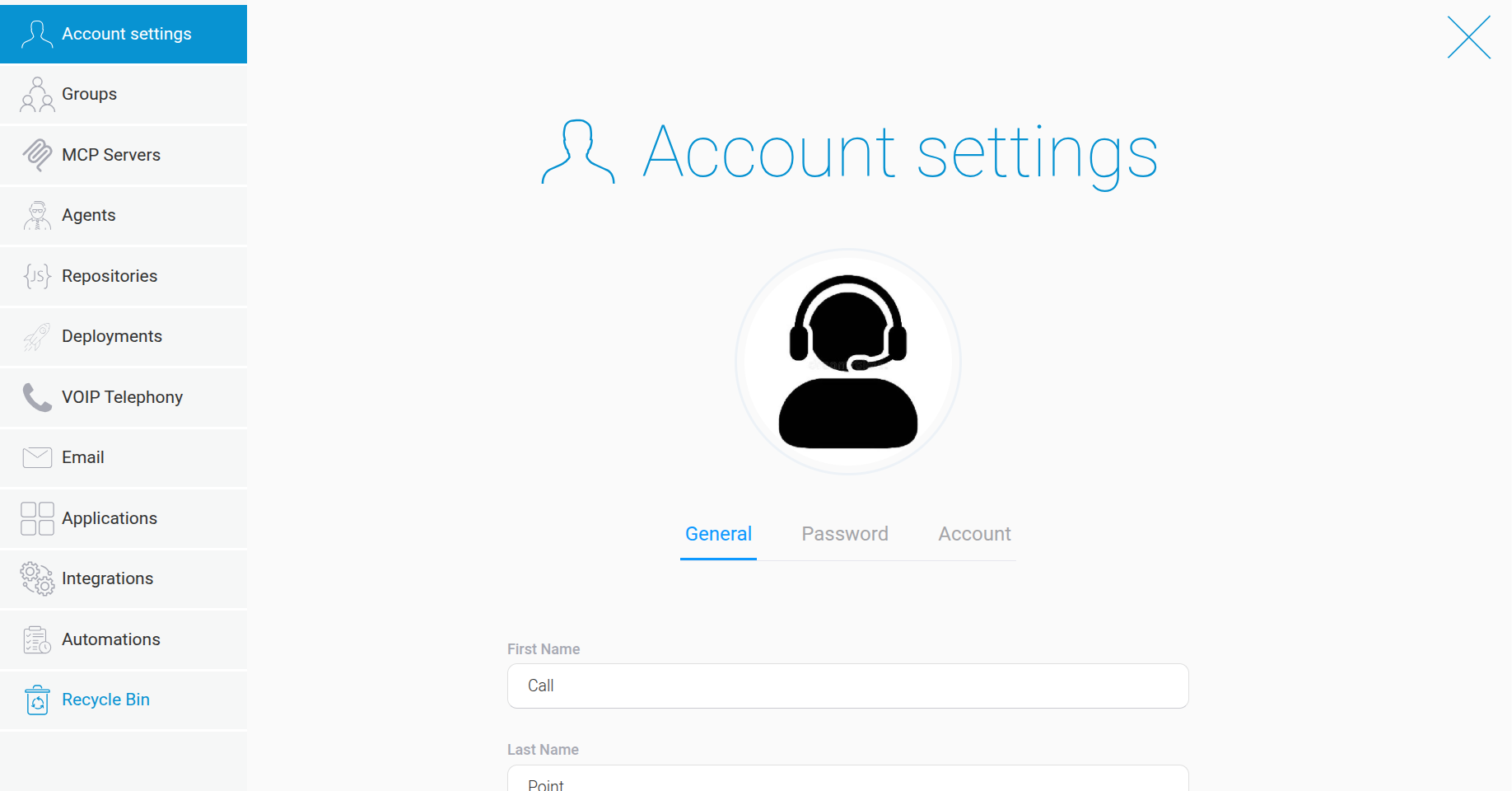Open the Account tab

[x=974, y=534]
